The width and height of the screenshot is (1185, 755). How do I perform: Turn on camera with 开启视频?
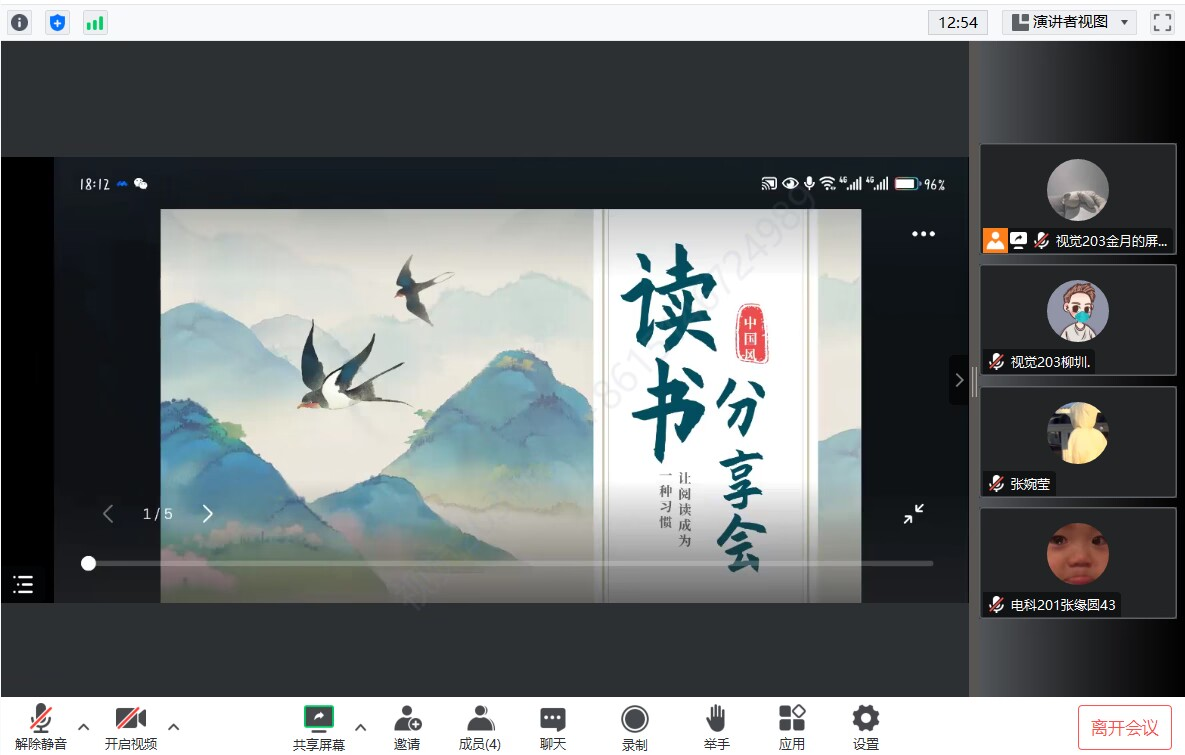131,727
